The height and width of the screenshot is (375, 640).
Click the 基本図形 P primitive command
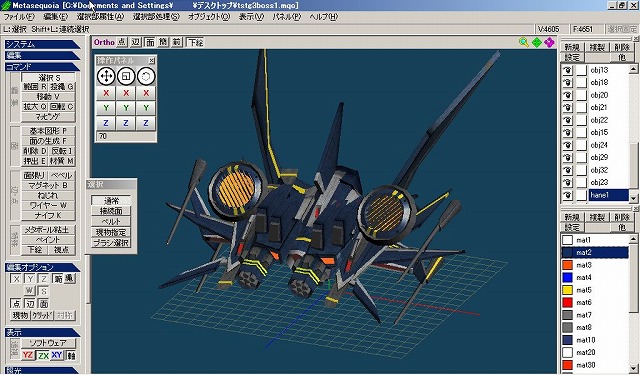pyautogui.click(x=48, y=131)
